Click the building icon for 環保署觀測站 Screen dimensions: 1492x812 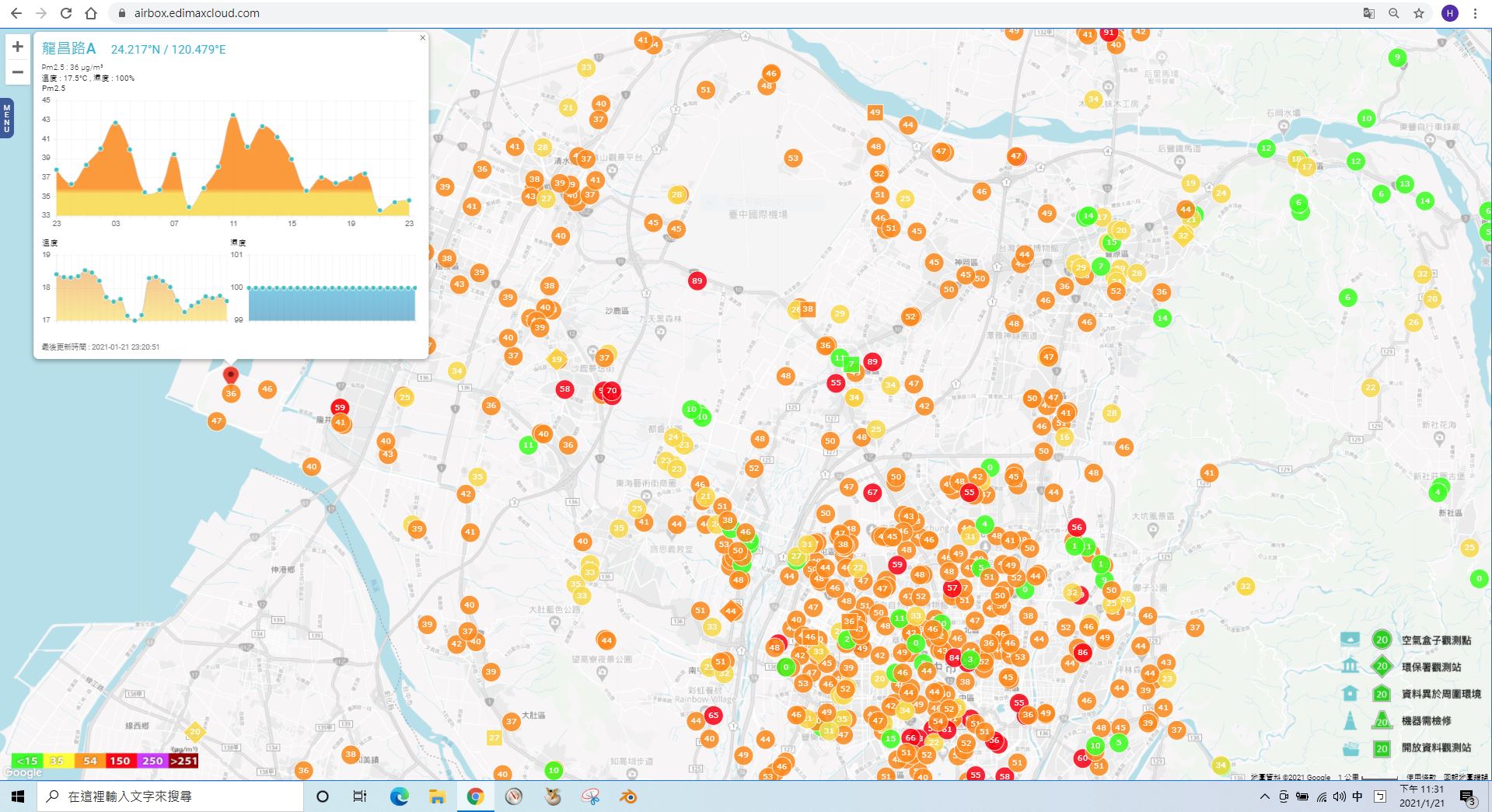1350,666
